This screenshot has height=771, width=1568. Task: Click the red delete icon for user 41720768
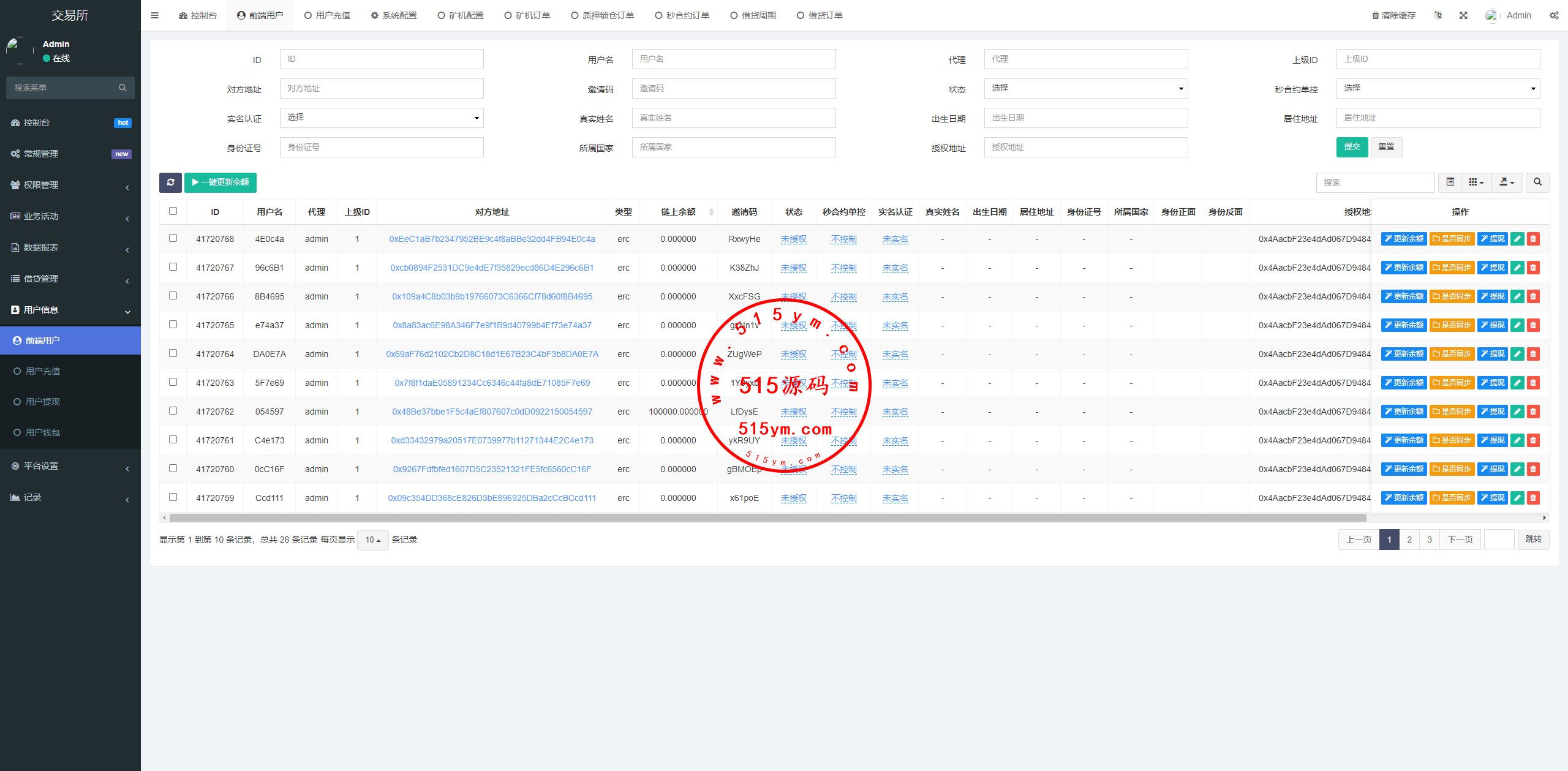(x=1533, y=239)
